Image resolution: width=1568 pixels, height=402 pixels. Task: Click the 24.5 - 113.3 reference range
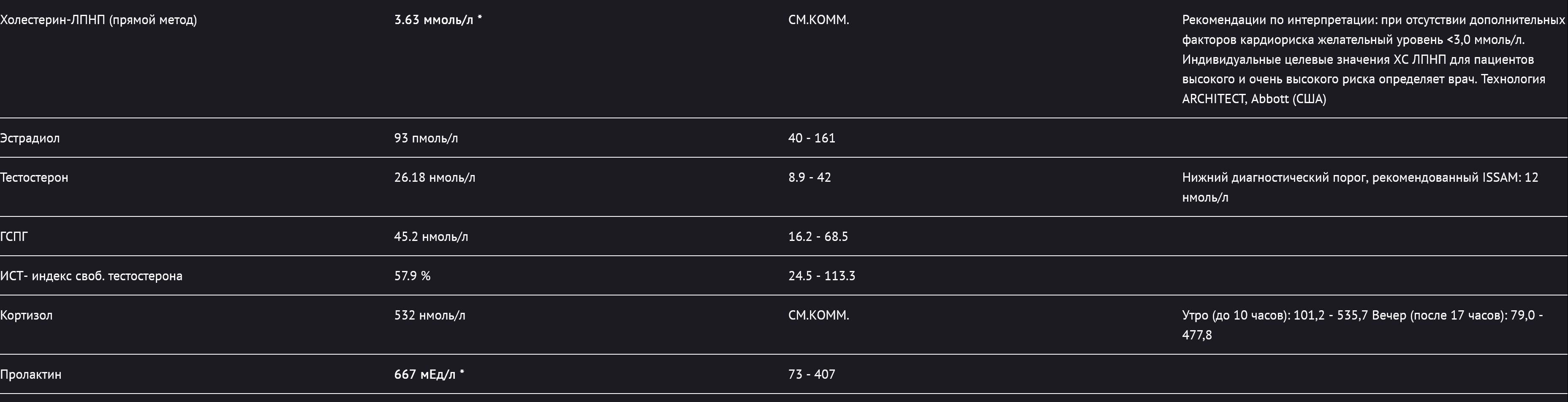tap(822, 276)
